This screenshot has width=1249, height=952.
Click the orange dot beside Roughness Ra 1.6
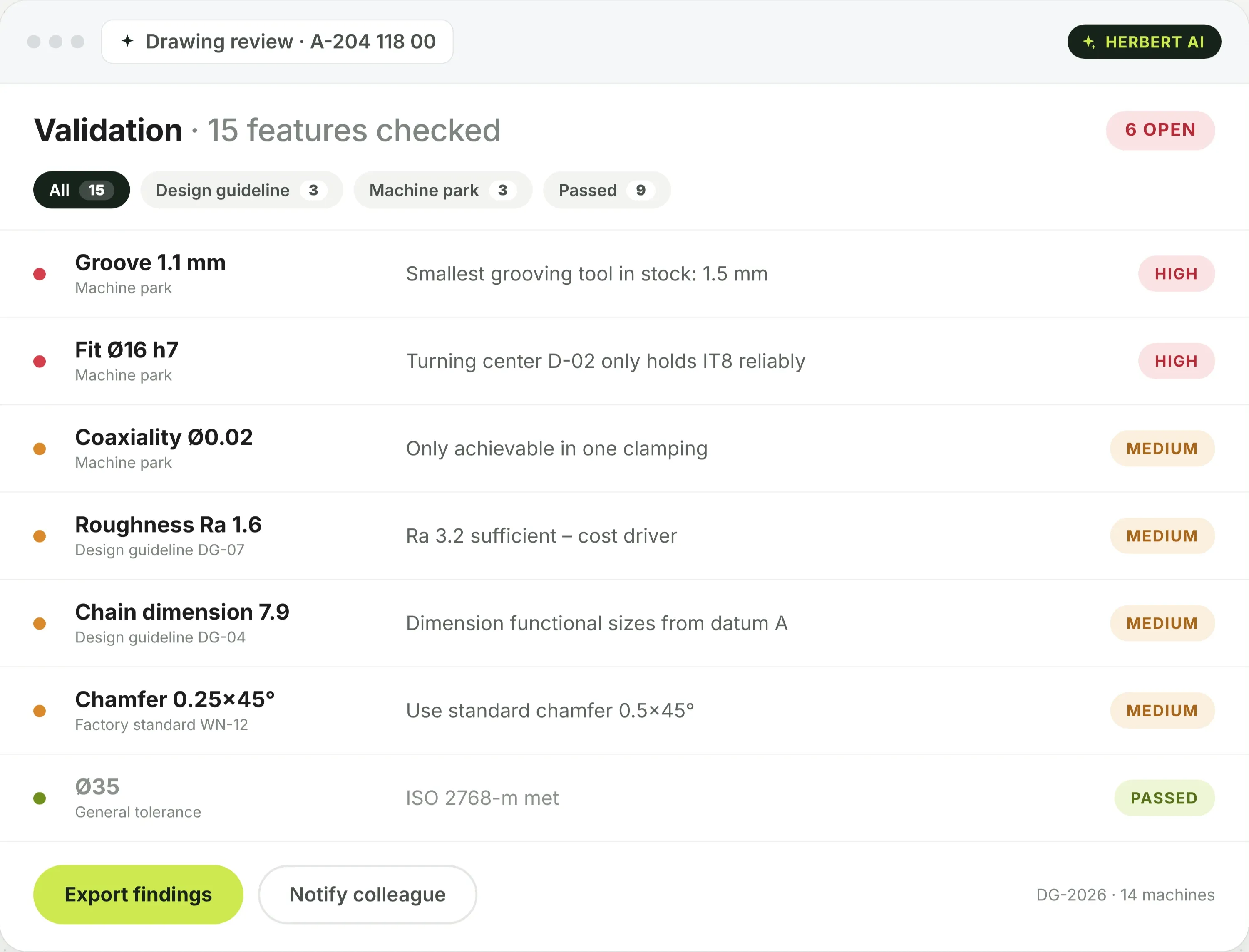pyautogui.click(x=40, y=536)
